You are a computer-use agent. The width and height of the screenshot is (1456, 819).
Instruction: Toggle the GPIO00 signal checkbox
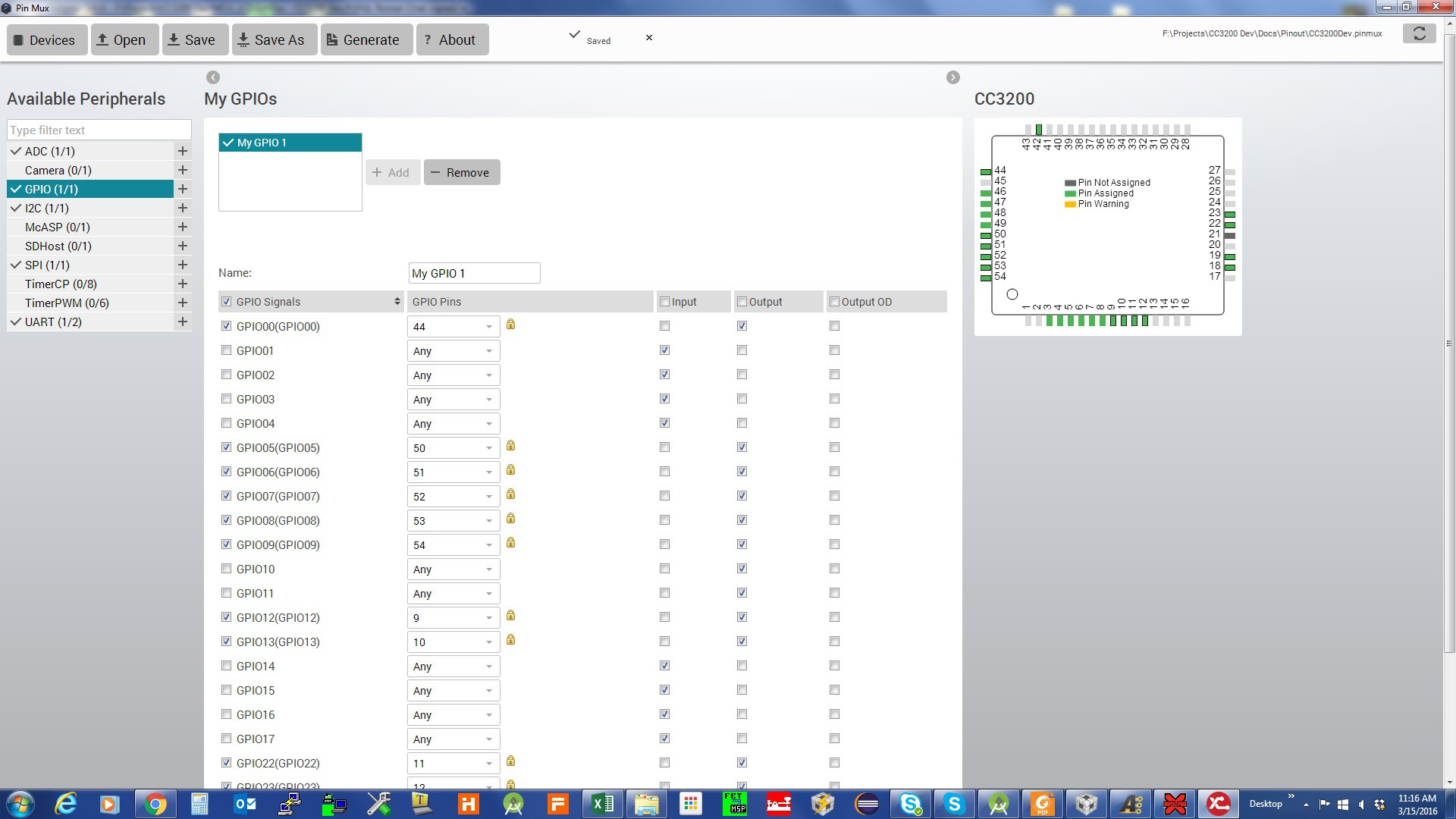point(226,326)
